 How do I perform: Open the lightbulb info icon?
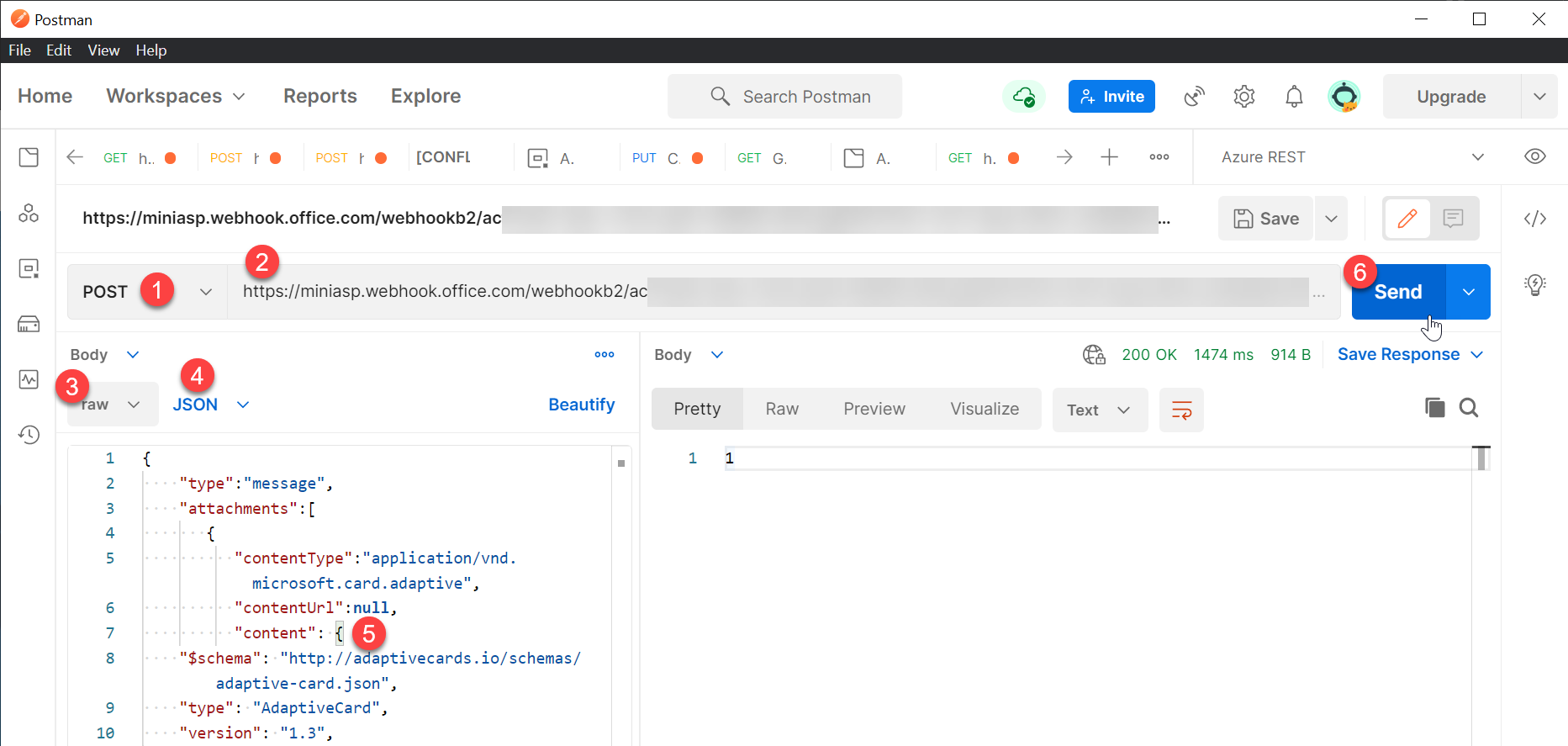1535,284
